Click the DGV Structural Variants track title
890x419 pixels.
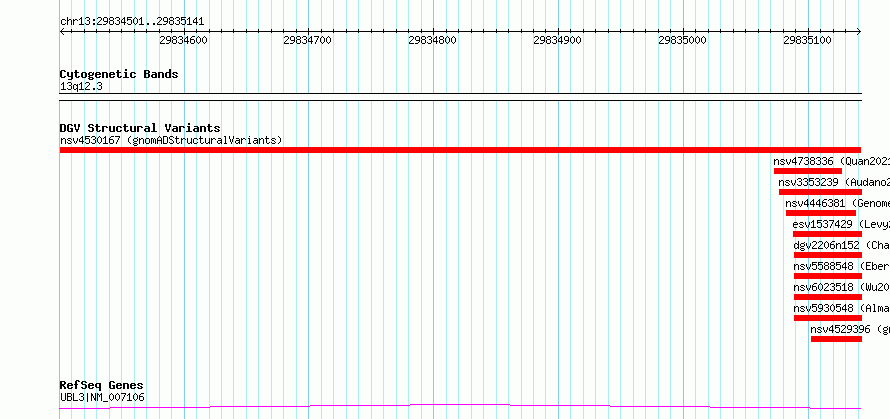coord(140,128)
